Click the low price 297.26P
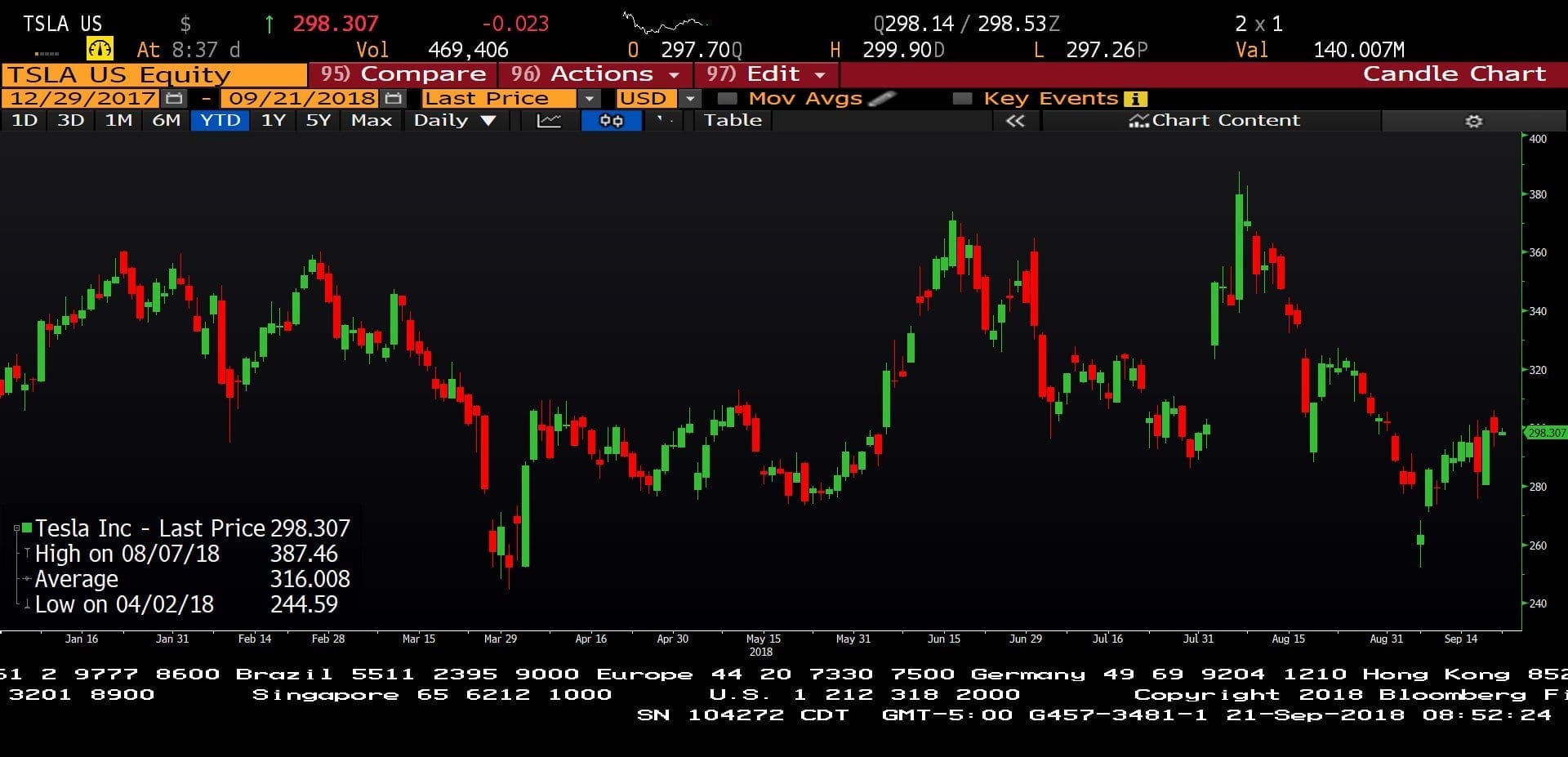The image size is (1568, 757). point(1107,50)
